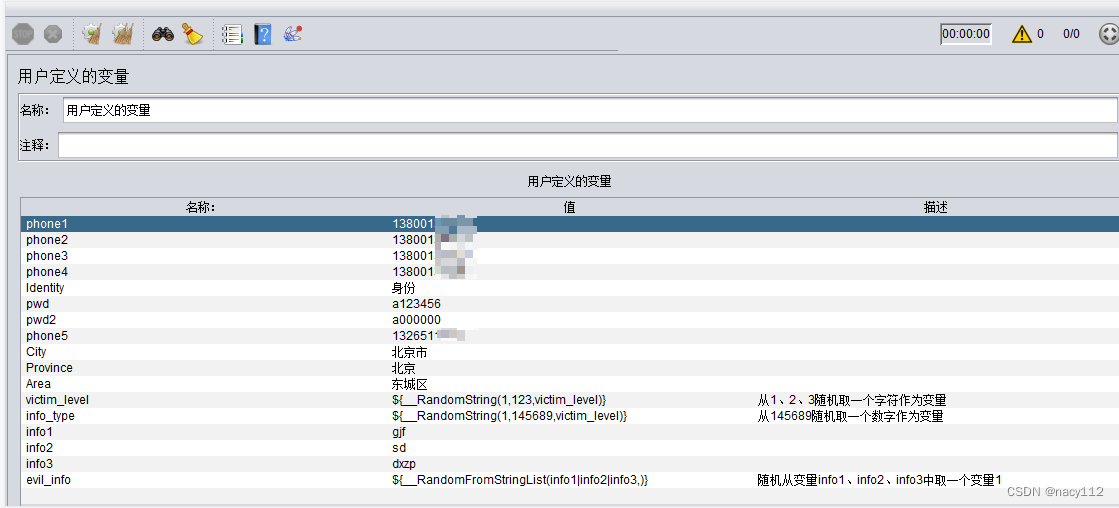This screenshot has width=1119, height=508.
Task: Click the yellow warning triangle icon
Action: [1022, 34]
